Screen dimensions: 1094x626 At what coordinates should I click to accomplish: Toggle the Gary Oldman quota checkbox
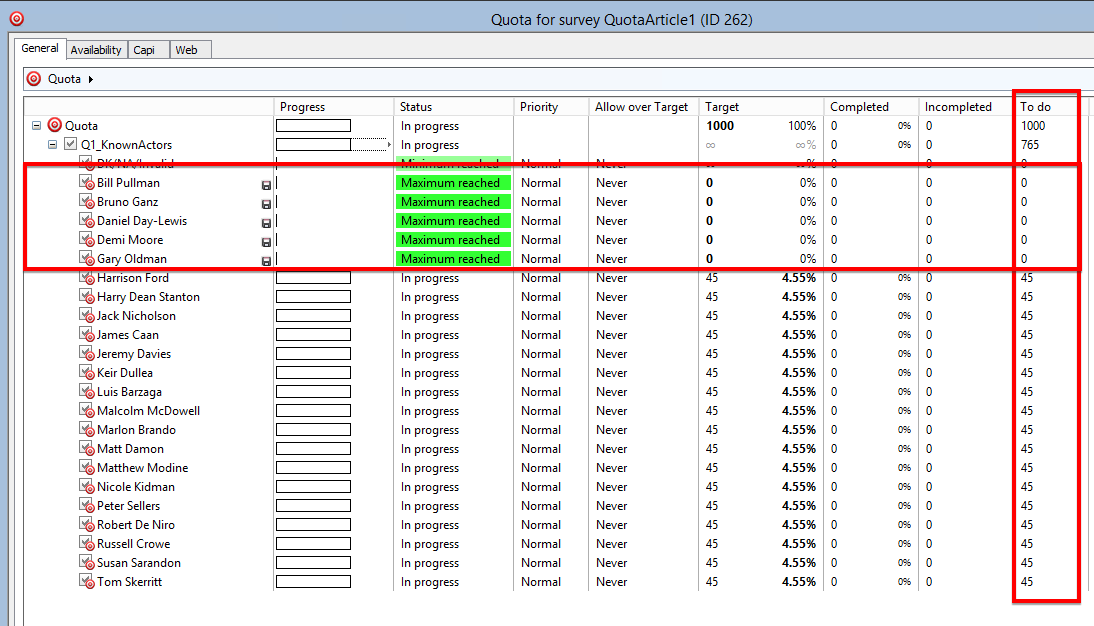coord(85,257)
